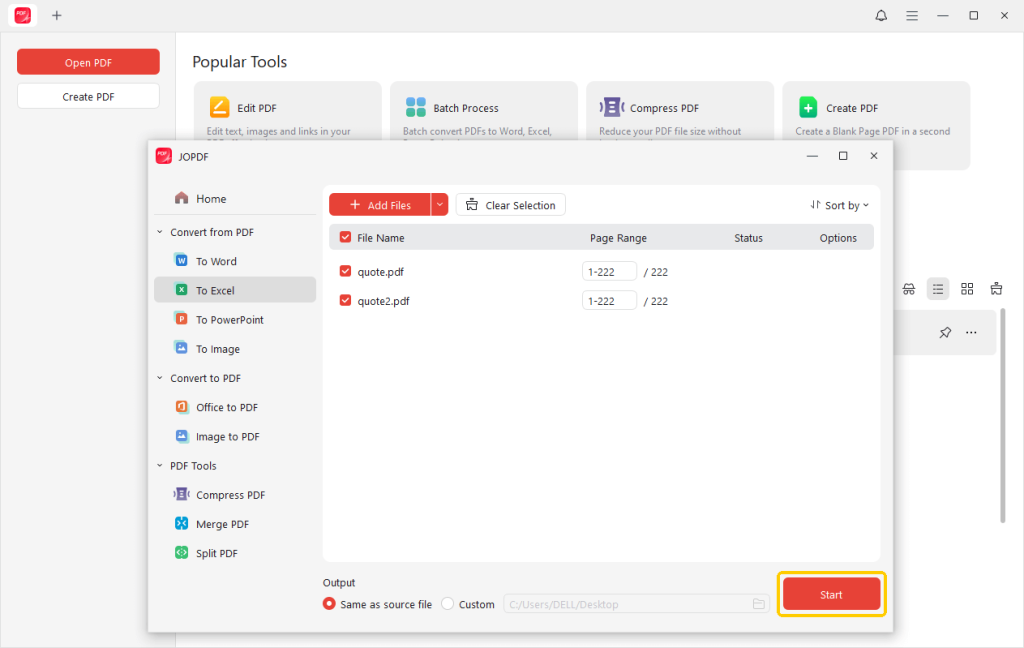Image resolution: width=1024 pixels, height=648 pixels.
Task: Click the Start button
Action: click(831, 594)
